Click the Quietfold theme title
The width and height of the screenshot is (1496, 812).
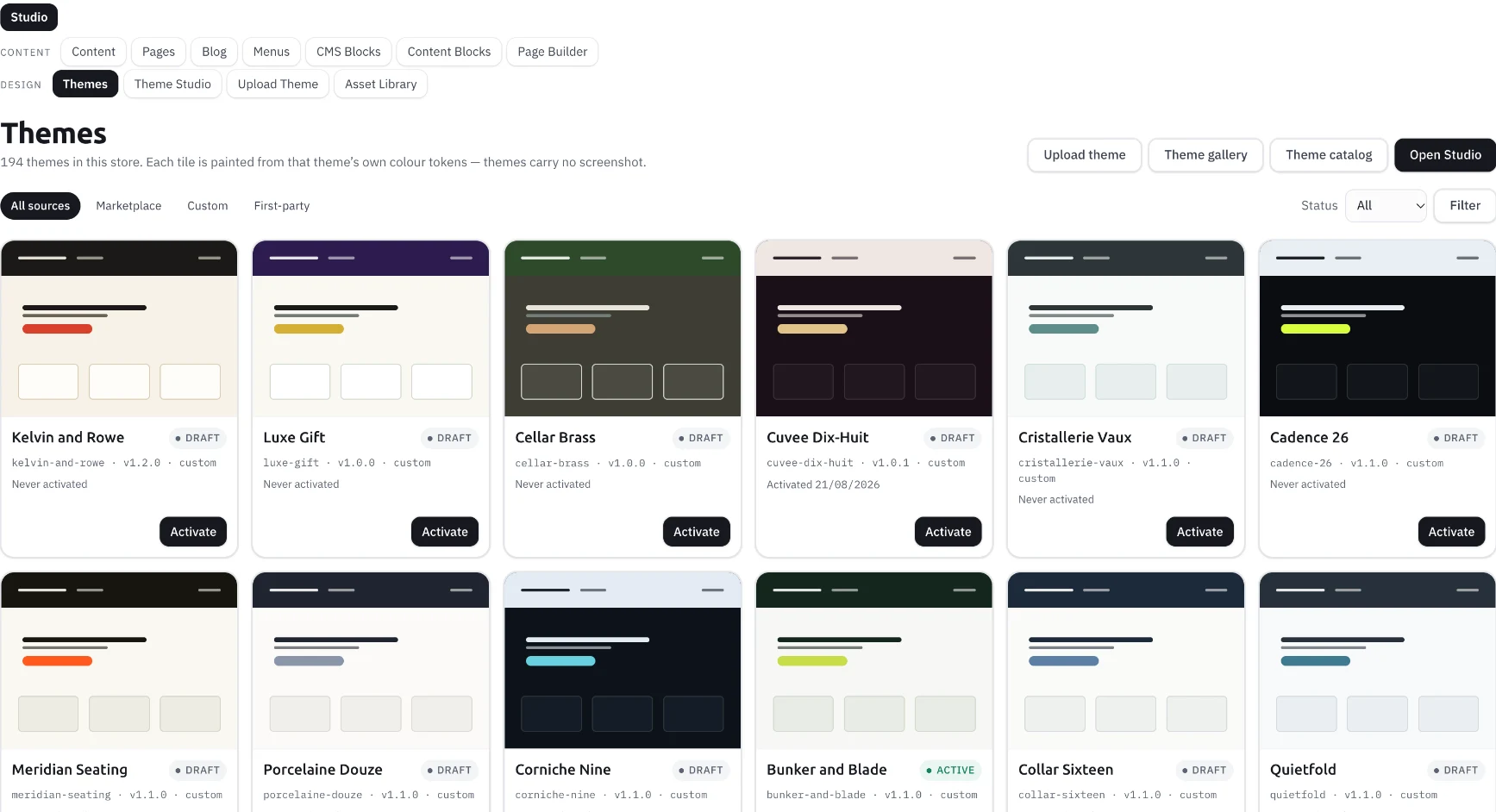click(1303, 770)
